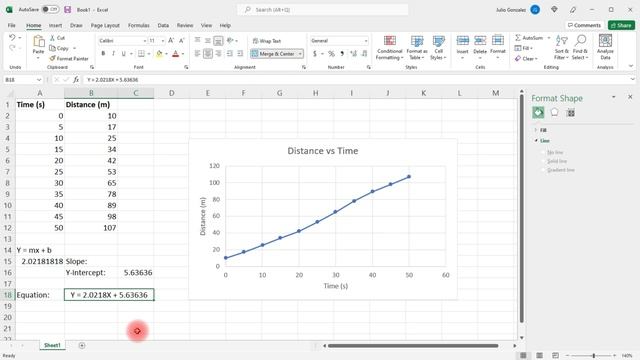This screenshot has height=360, width=640.
Task: Switch to Normal view in status bar
Action: tap(523, 356)
